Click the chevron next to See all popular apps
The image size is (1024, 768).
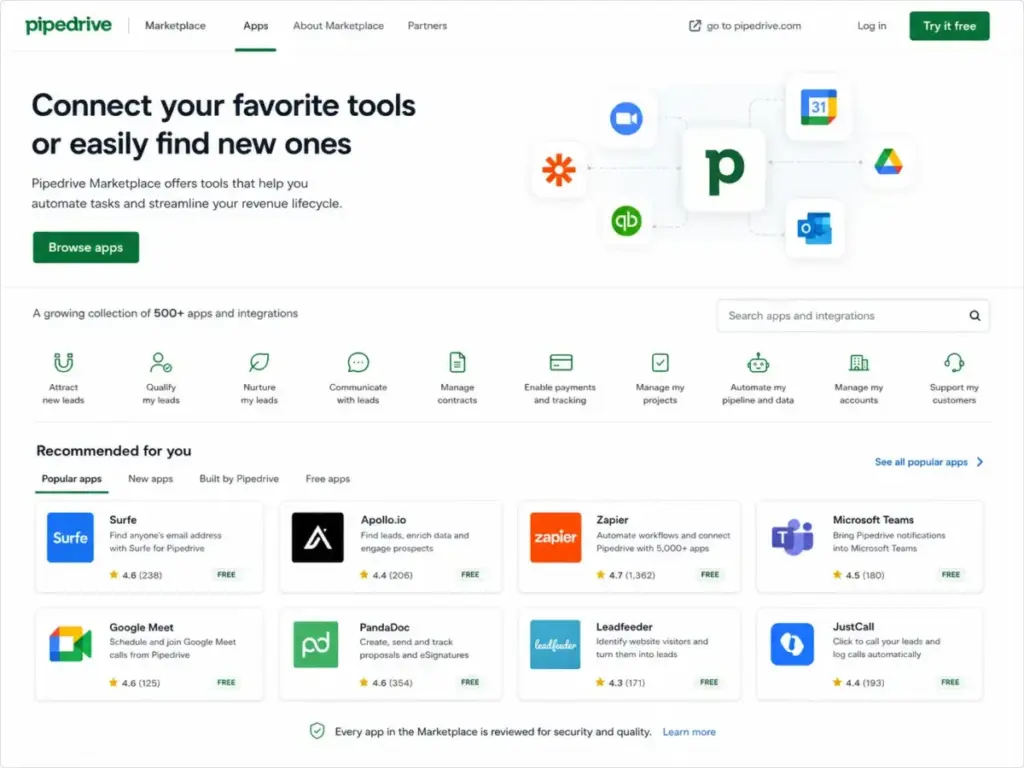point(980,462)
